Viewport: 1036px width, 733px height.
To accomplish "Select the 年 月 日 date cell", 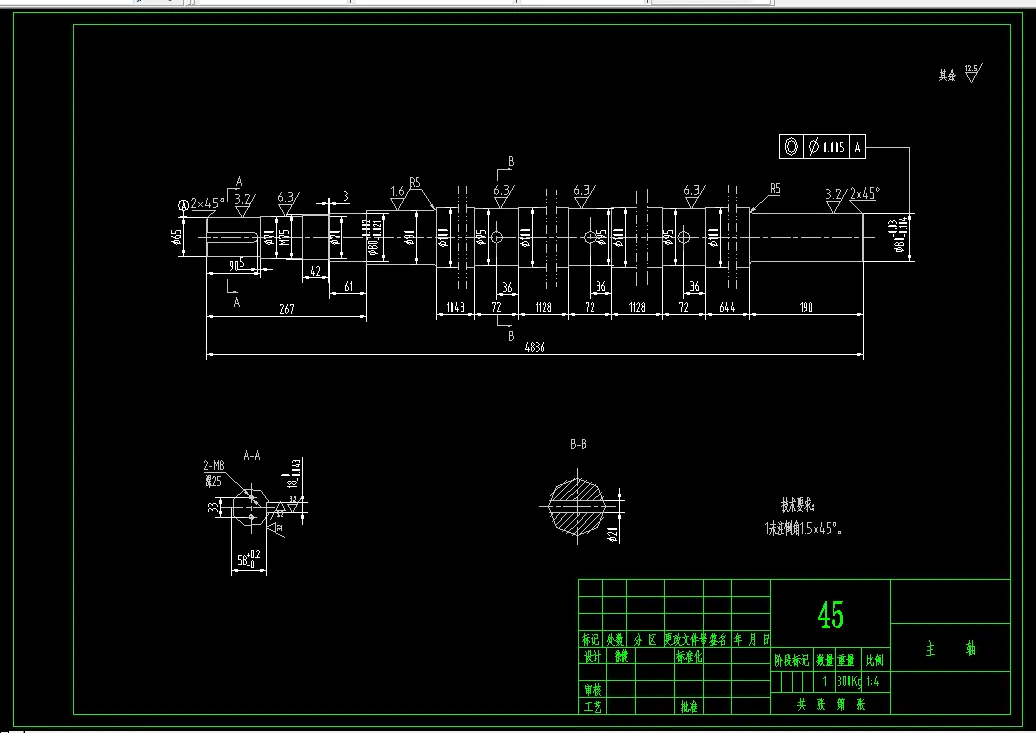I will (751, 640).
